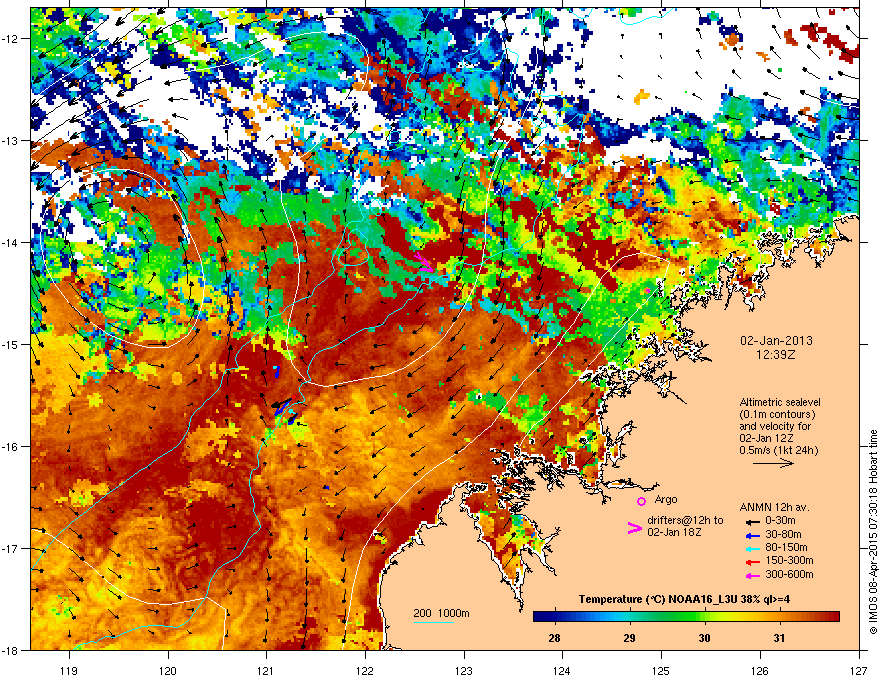Click the magenta drifters arrowhead legend symbol
Image resolution: width=880 pixels, height=680 pixels.
tap(635, 528)
